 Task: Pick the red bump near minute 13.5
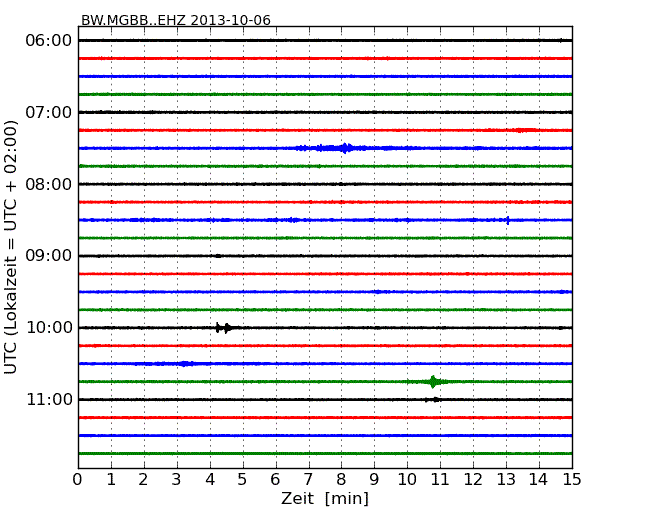click(526, 130)
